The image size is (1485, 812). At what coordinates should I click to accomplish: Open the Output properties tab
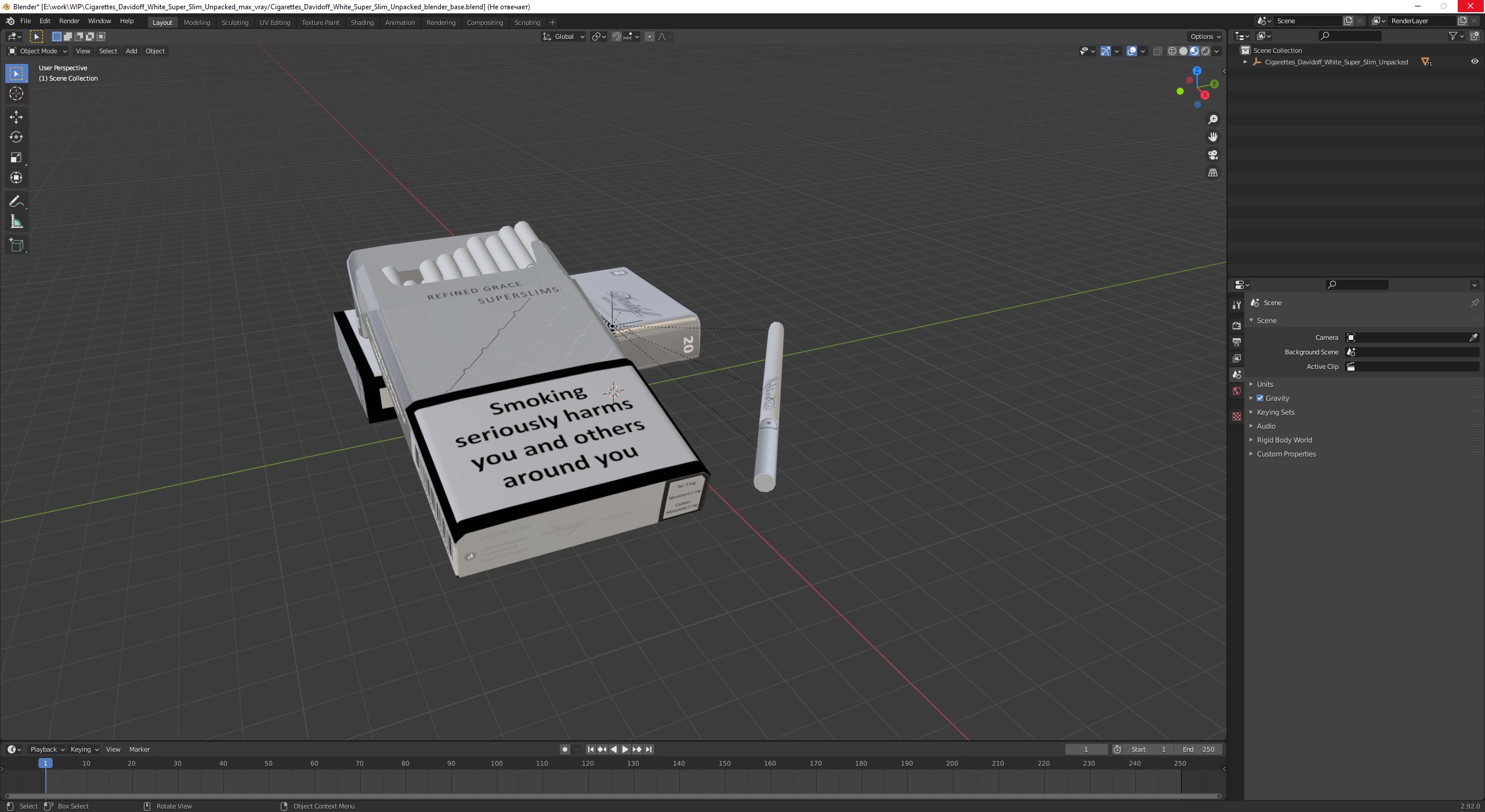pos(1236,342)
